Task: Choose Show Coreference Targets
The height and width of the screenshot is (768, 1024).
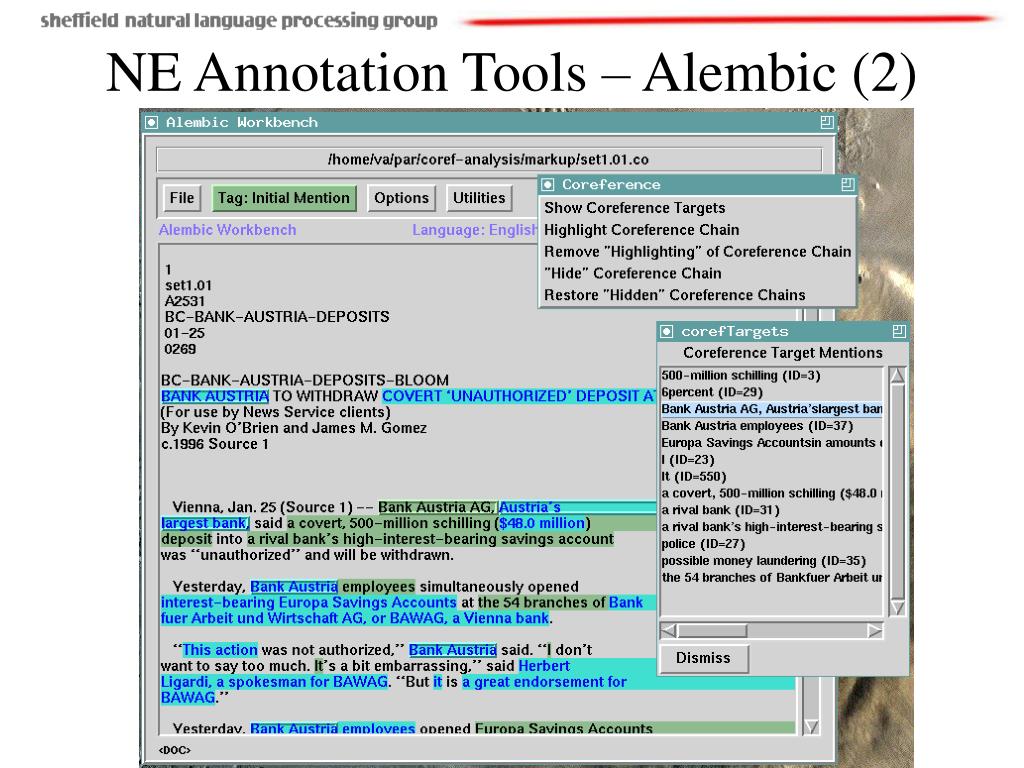Action: 635,208
